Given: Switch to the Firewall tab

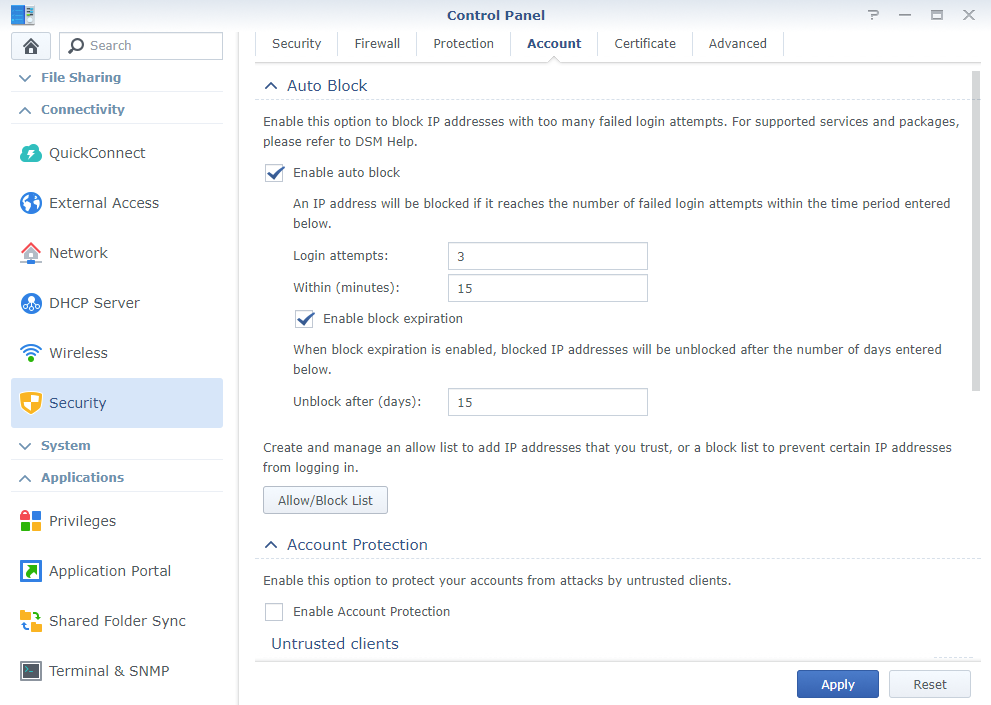Looking at the screenshot, I should pos(377,44).
